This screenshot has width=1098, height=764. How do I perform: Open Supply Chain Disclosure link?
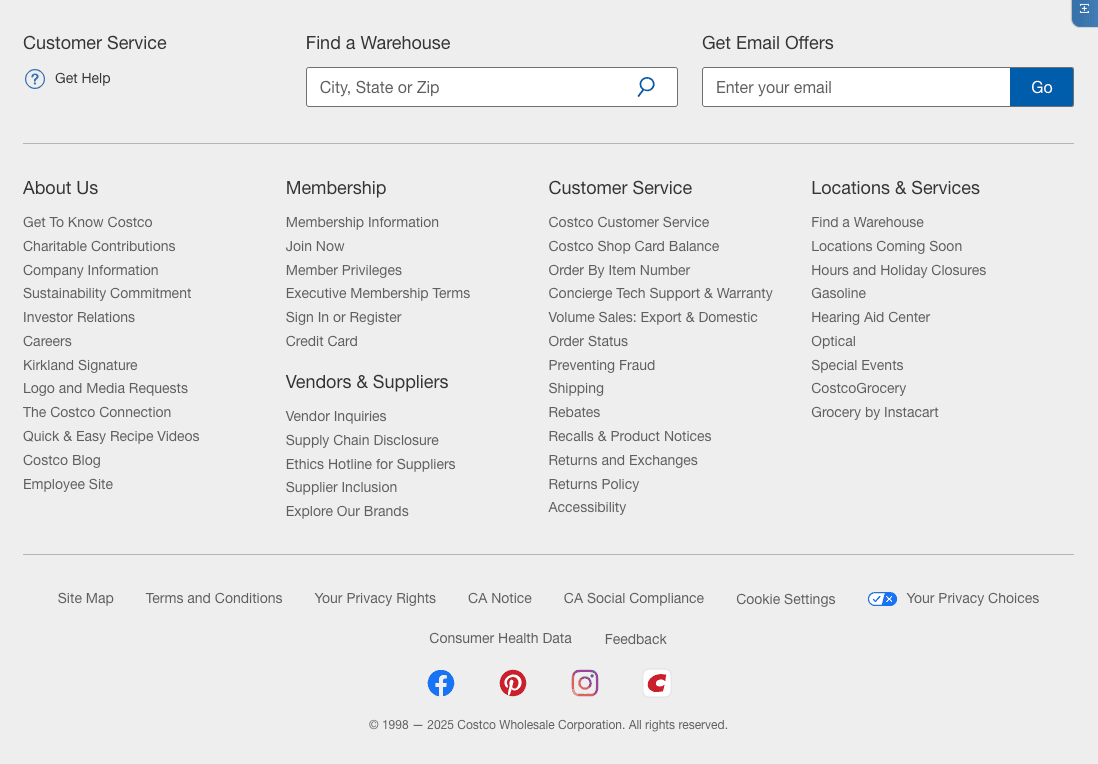click(362, 440)
